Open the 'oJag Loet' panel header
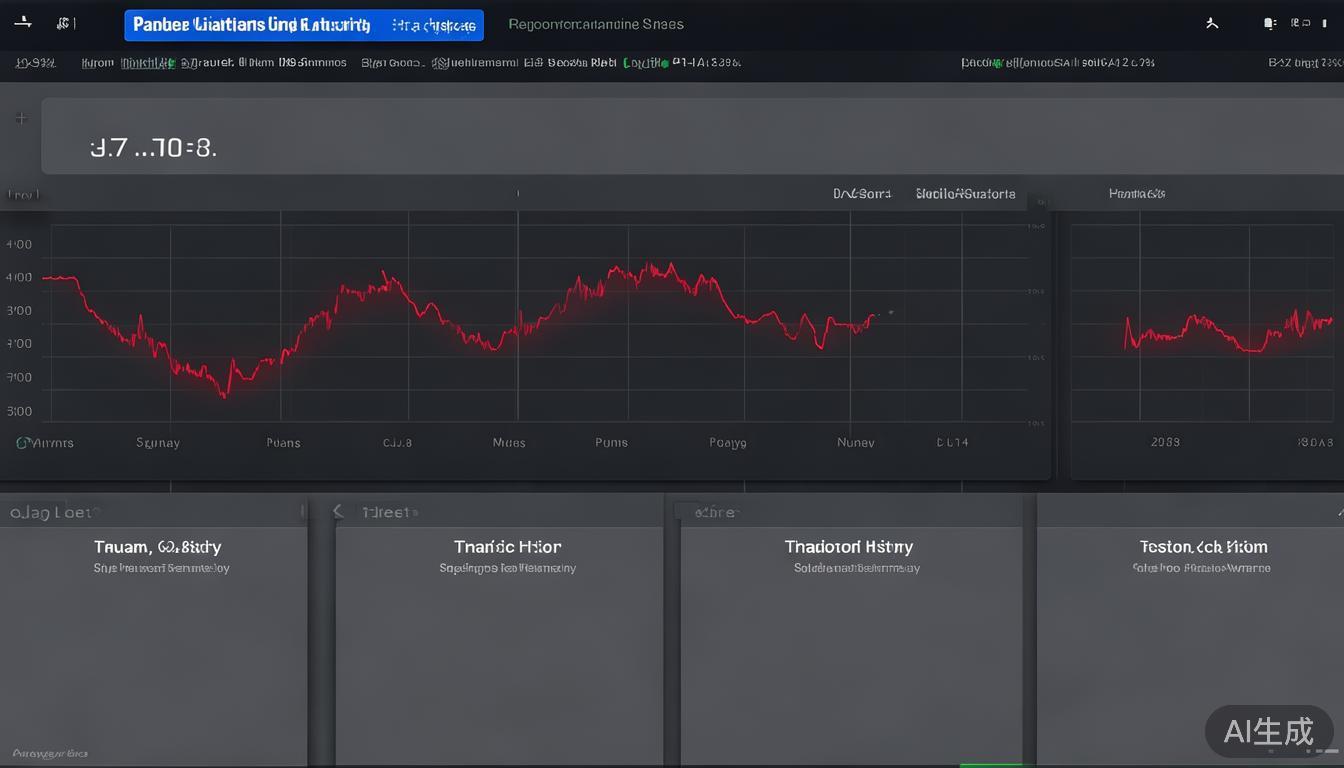The image size is (1344, 768). (x=50, y=512)
